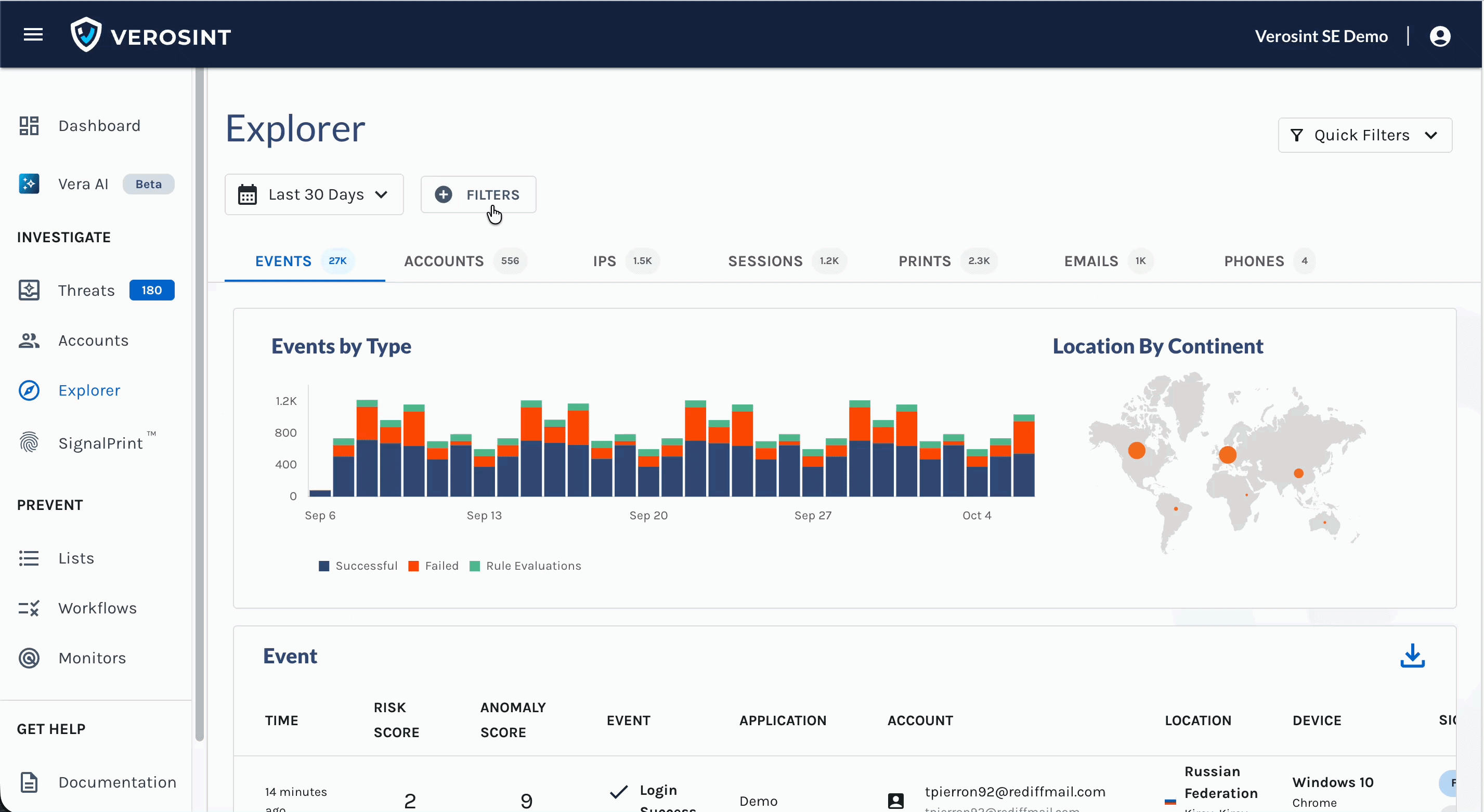Viewport: 1484px width, 812px height.
Task: Click the download events icon
Action: tap(1412, 656)
